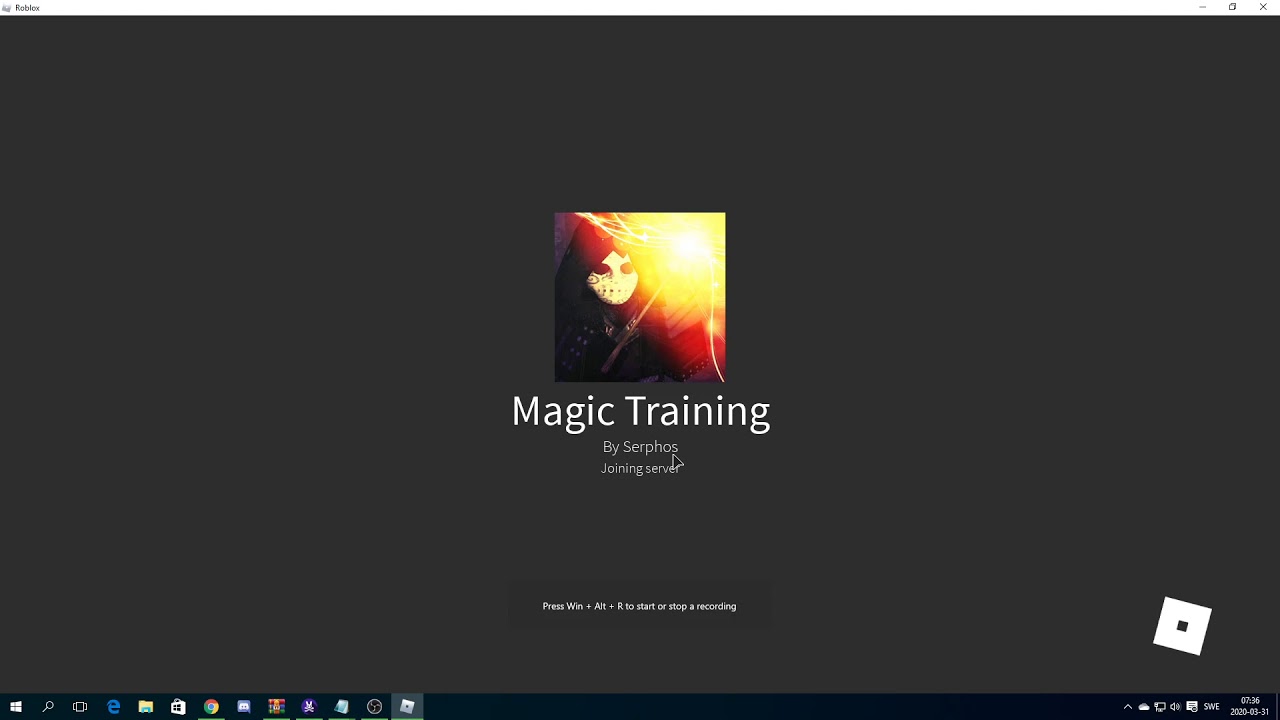
Task: Show hidden system tray icons
Action: click(x=1128, y=707)
